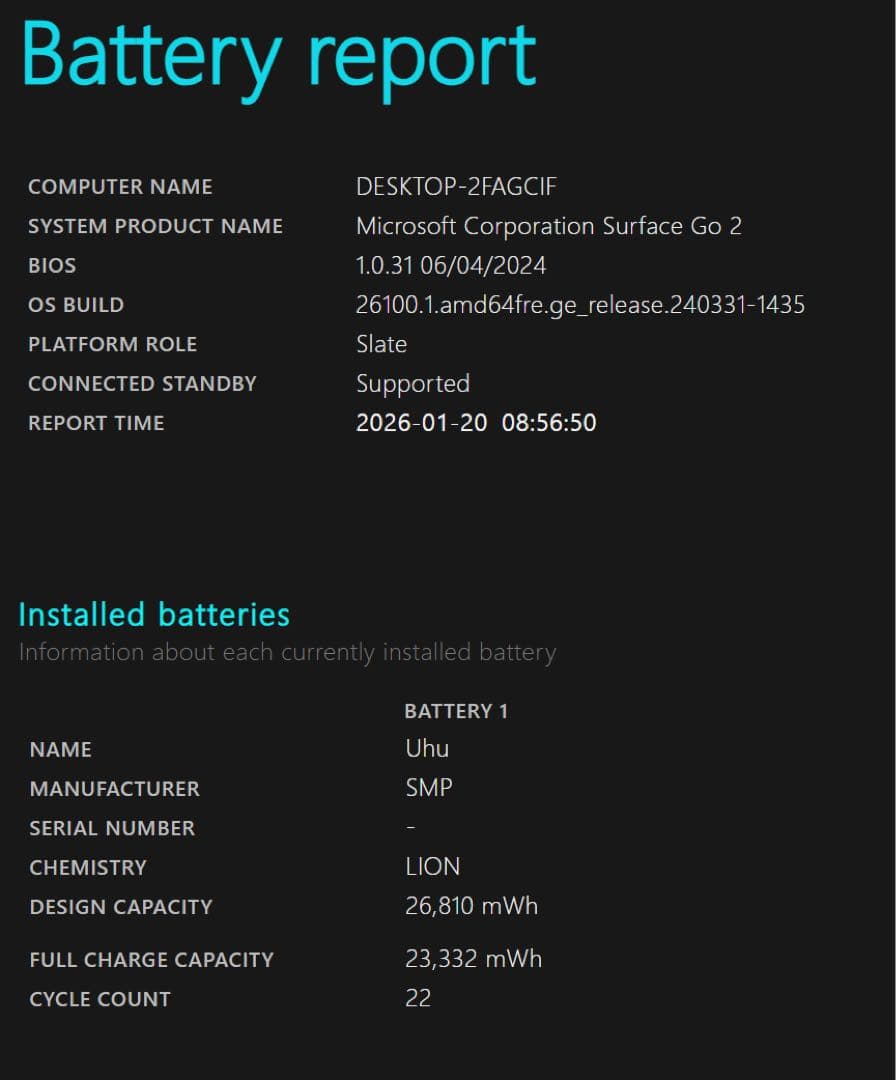Viewport: 896px width, 1080px height.
Task: Click the LION chemistry value
Action: (433, 867)
